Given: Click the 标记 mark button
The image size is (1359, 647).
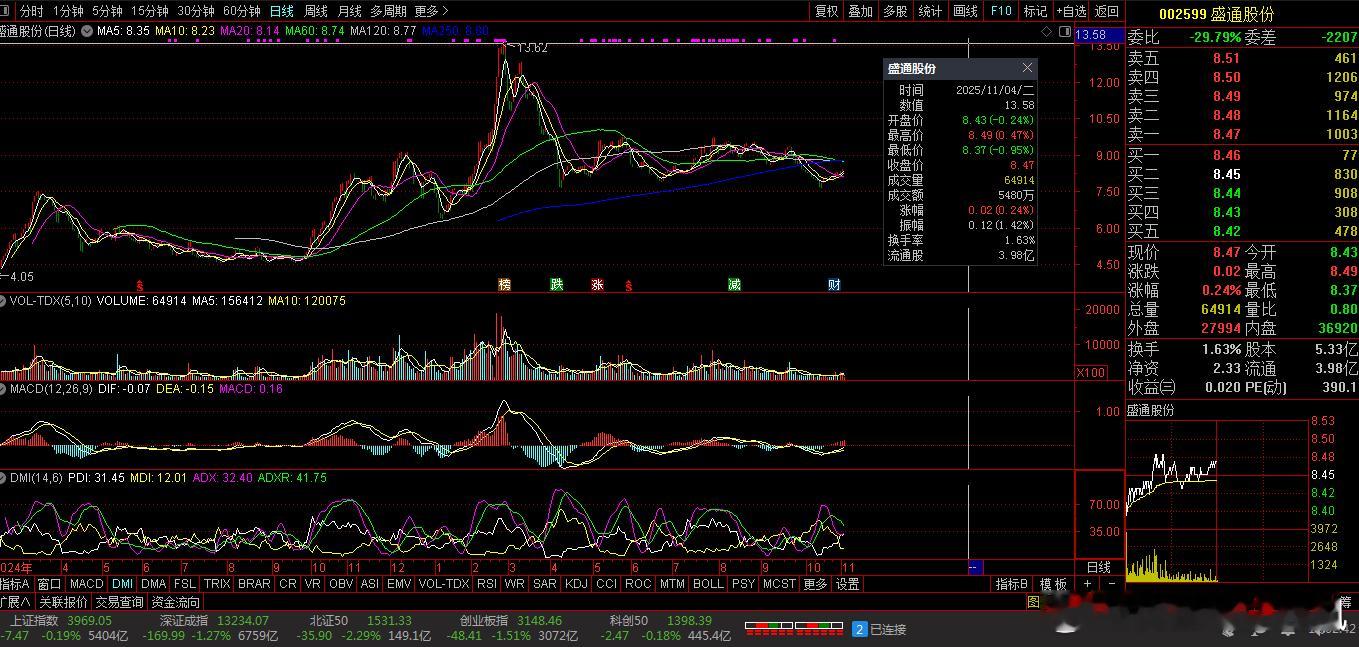Looking at the screenshot, I should pyautogui.click(x=1036, y=11).
